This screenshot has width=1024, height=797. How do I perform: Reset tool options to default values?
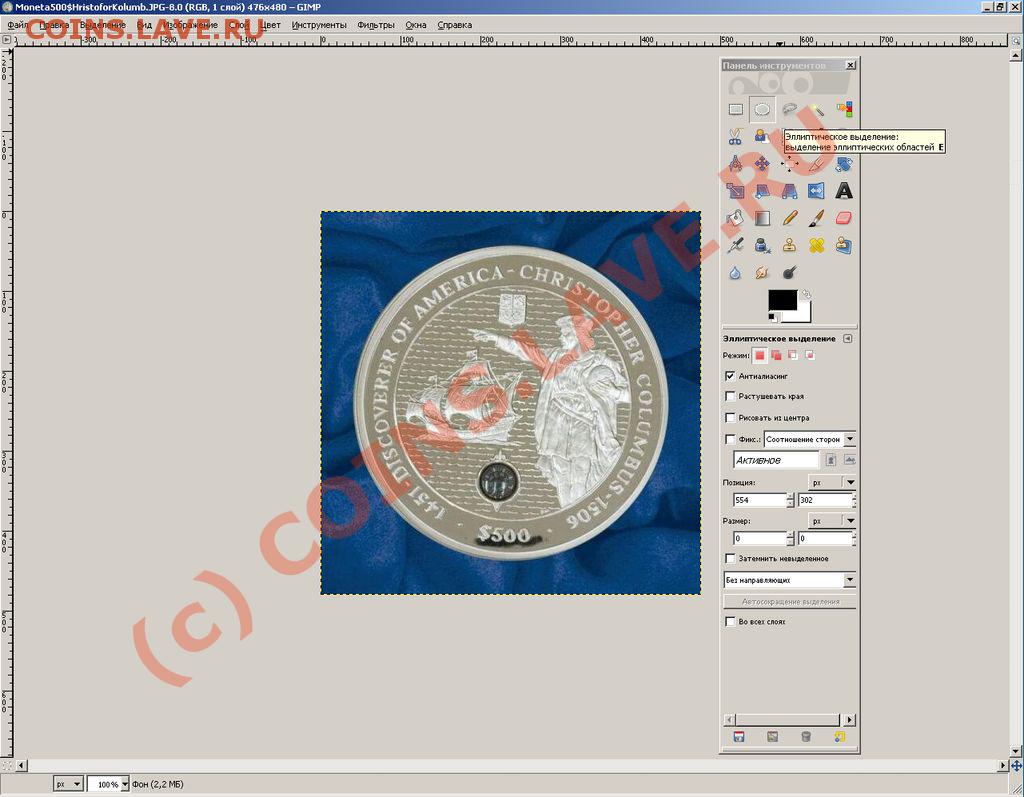839,737
